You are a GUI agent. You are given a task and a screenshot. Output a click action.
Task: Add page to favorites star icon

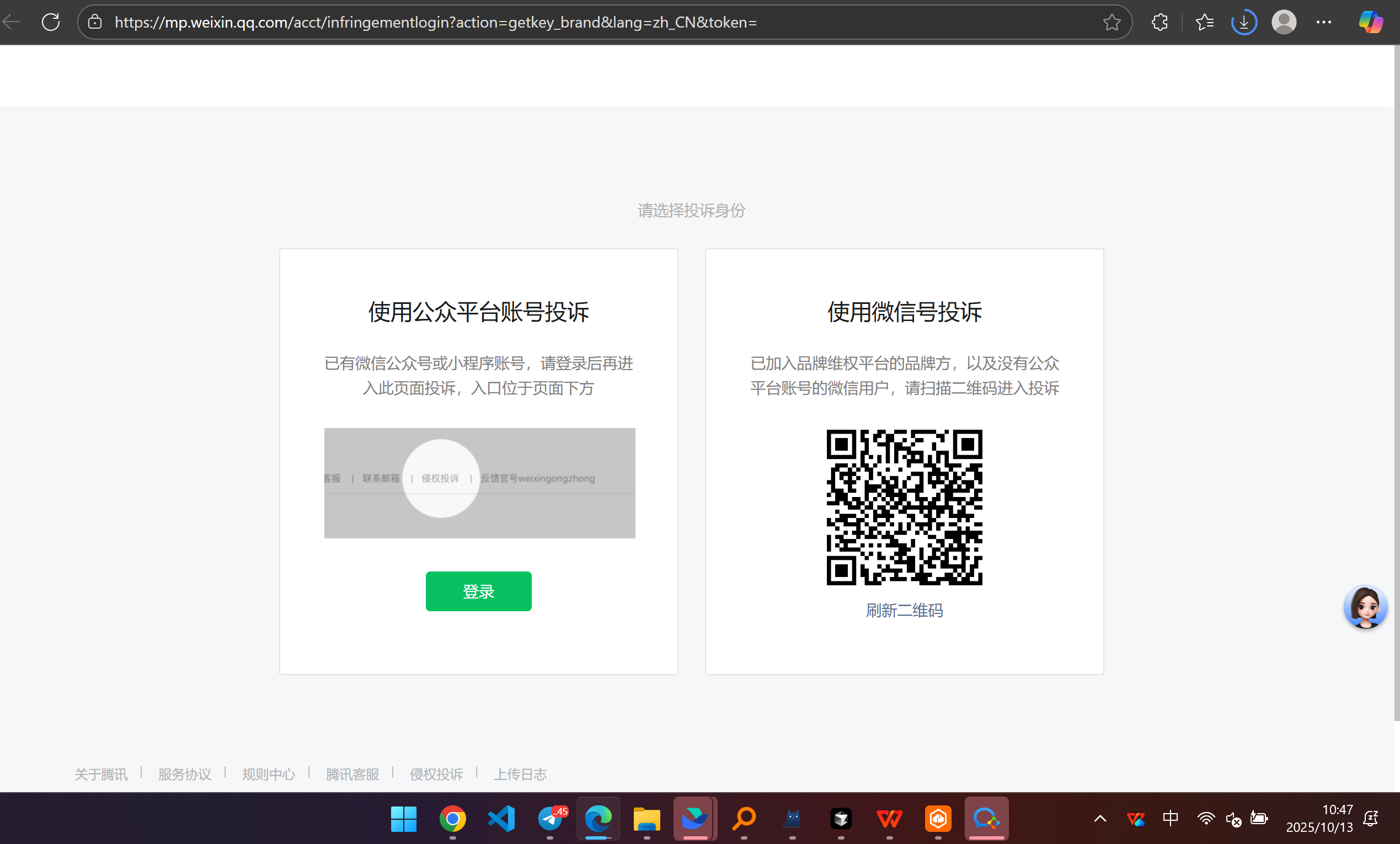point(1112,22)
